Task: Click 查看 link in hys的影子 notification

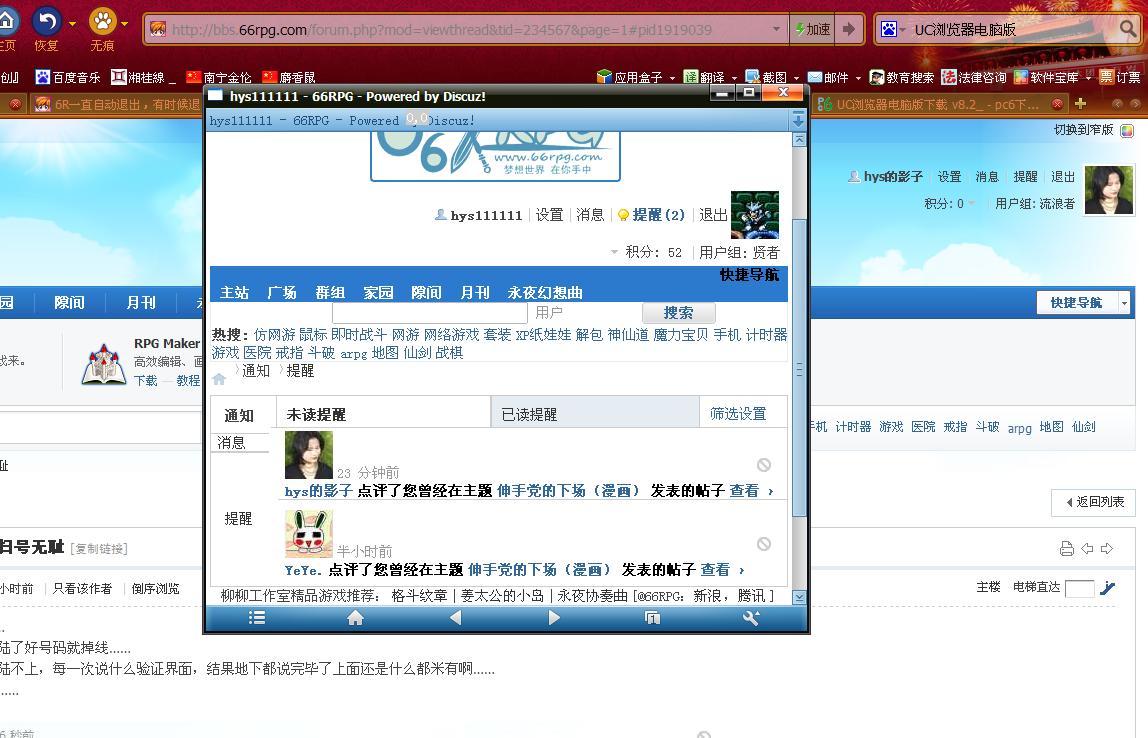Action: click(744, 491)
